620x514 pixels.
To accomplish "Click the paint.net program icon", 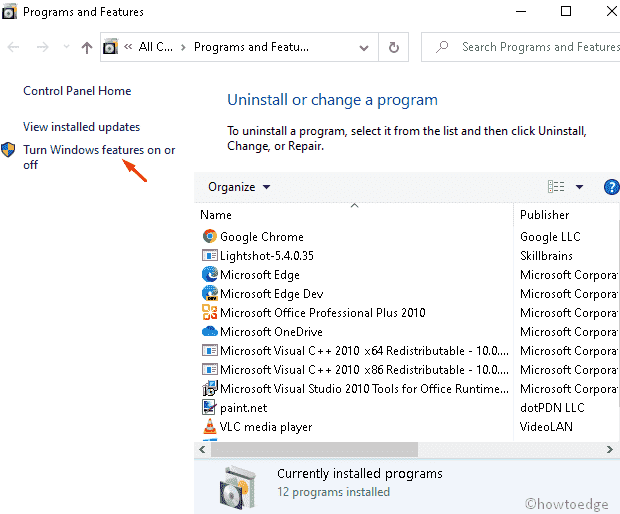I will point(210,407).
